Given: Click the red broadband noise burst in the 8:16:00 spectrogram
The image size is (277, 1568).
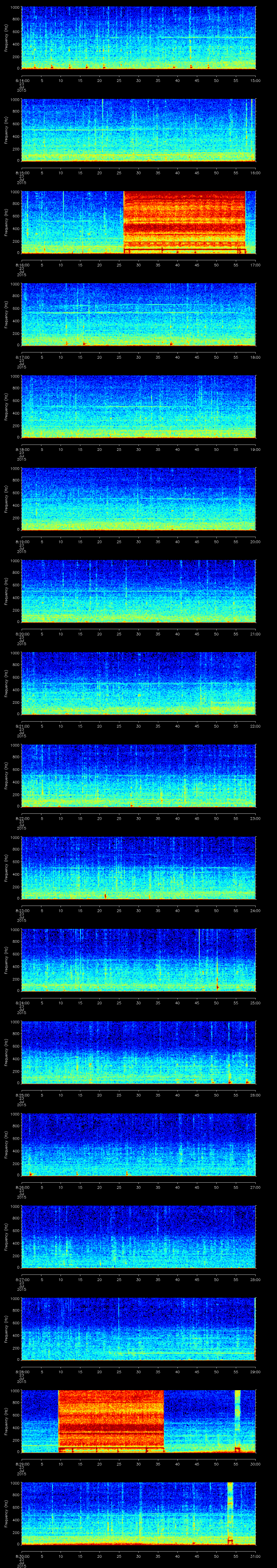Looking at the screenshot, I should click(x=184, y=222).
